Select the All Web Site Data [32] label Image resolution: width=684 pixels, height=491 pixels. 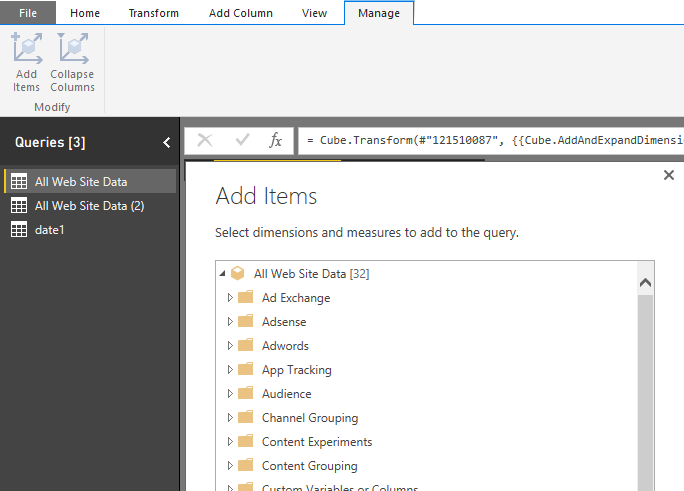click(x=311, y=274)
